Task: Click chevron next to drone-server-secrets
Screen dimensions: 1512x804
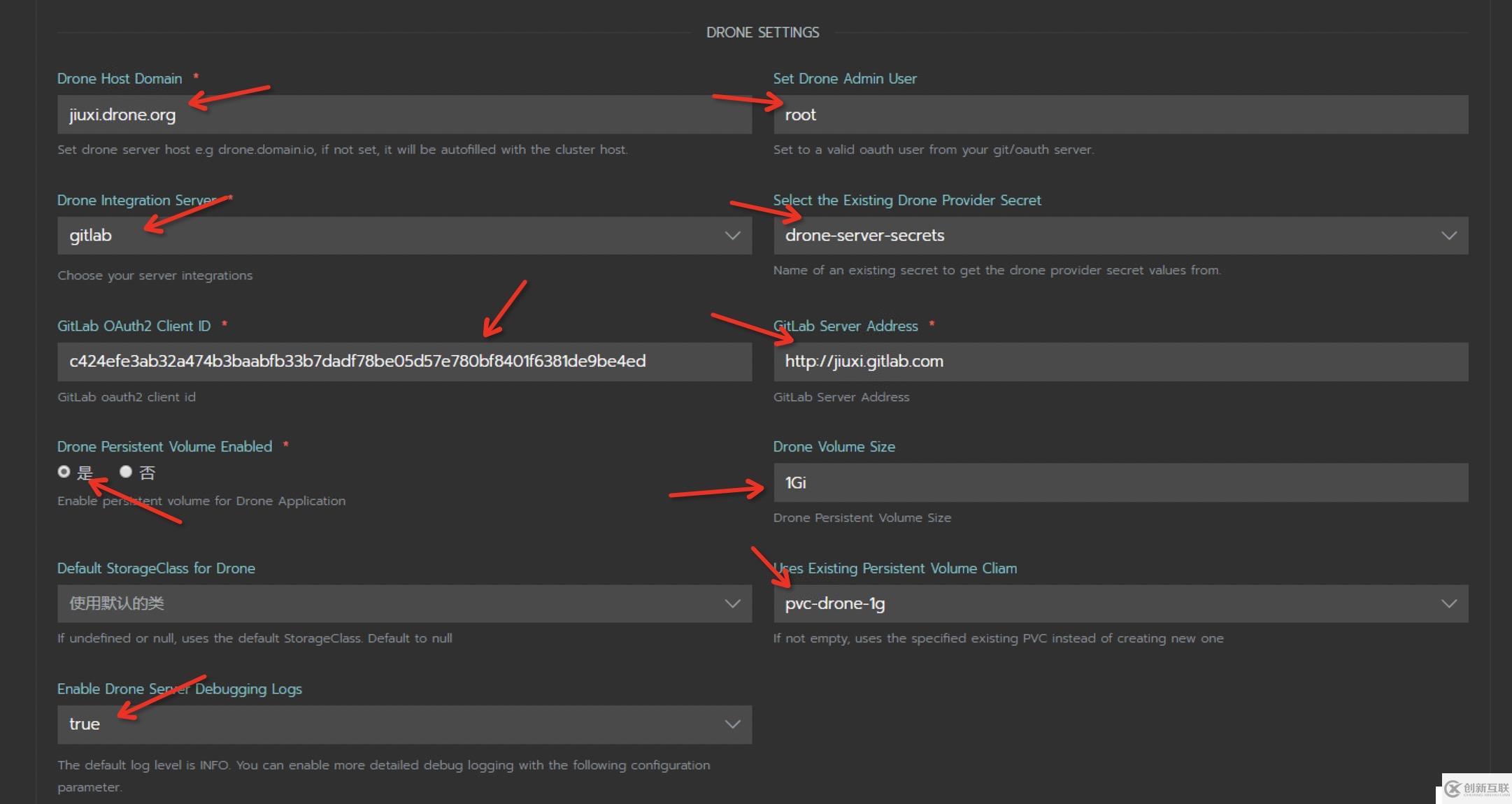Action: click(x=1449, y=236)
